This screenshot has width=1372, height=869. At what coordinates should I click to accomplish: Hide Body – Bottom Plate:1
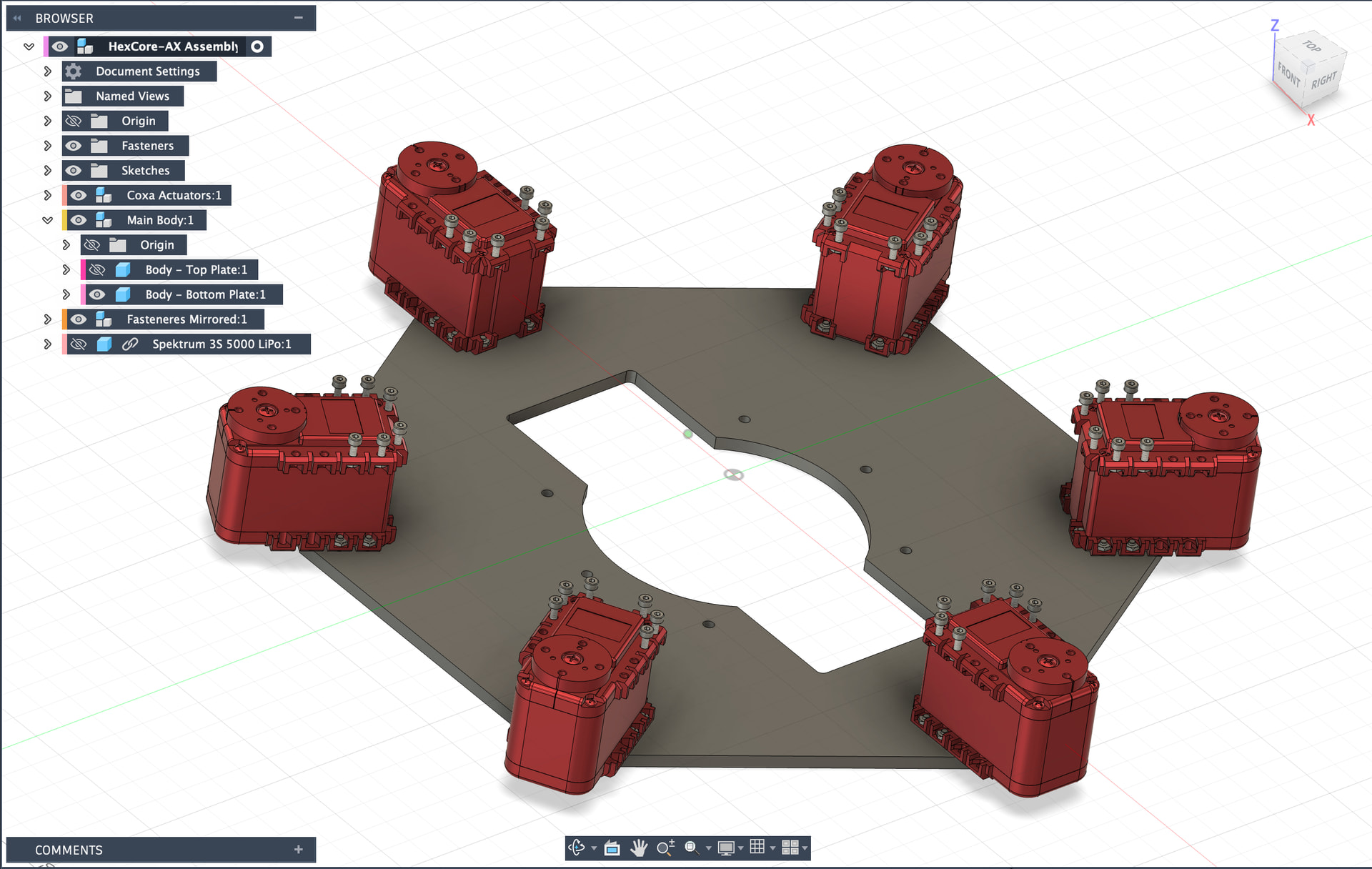pos(97,294)
